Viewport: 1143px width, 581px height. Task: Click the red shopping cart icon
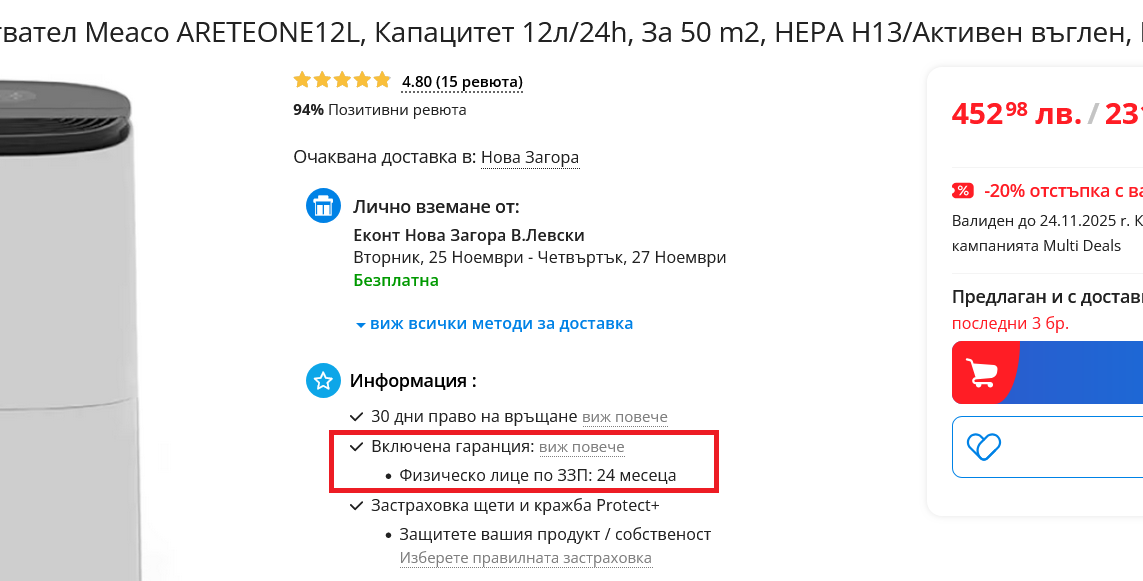click(984, 373)
